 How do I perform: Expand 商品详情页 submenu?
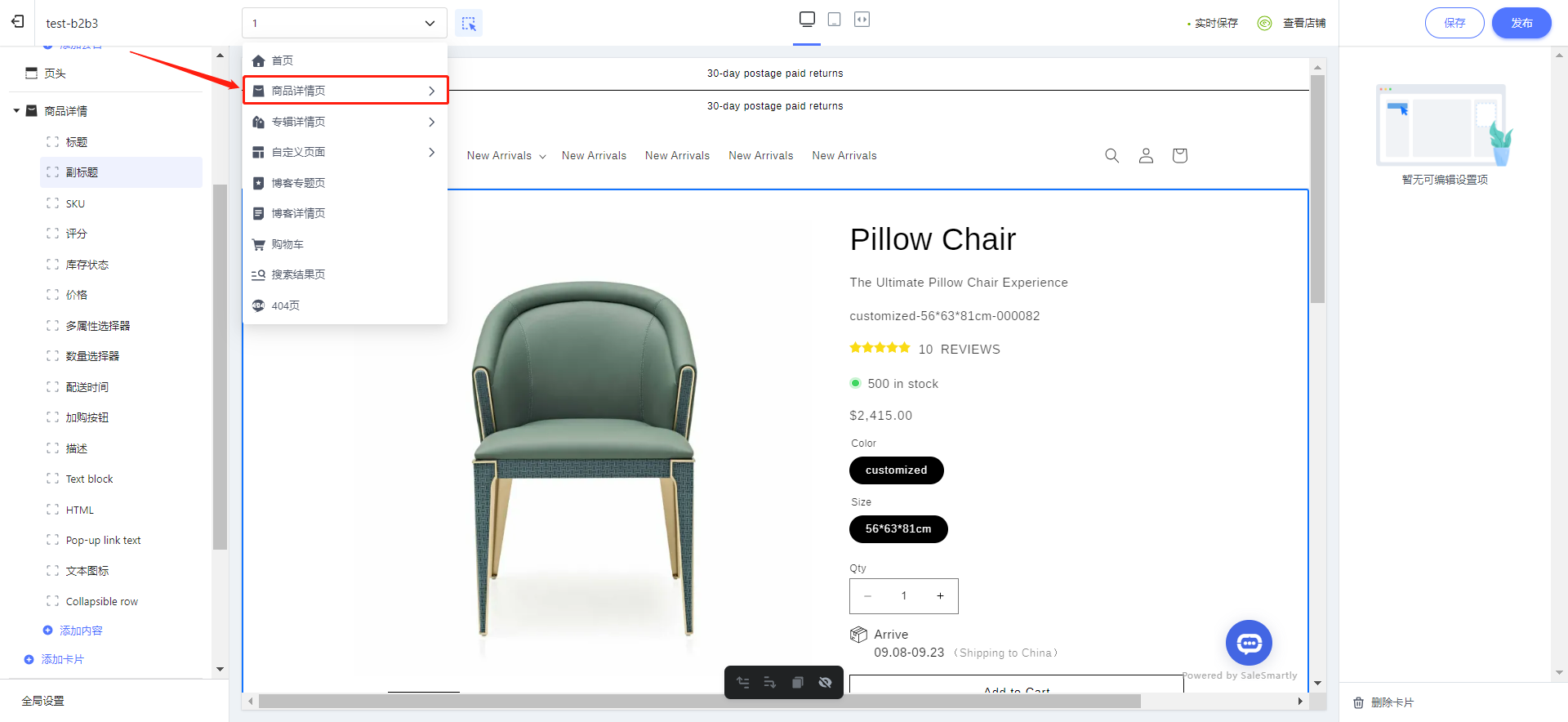click(345, 91)
